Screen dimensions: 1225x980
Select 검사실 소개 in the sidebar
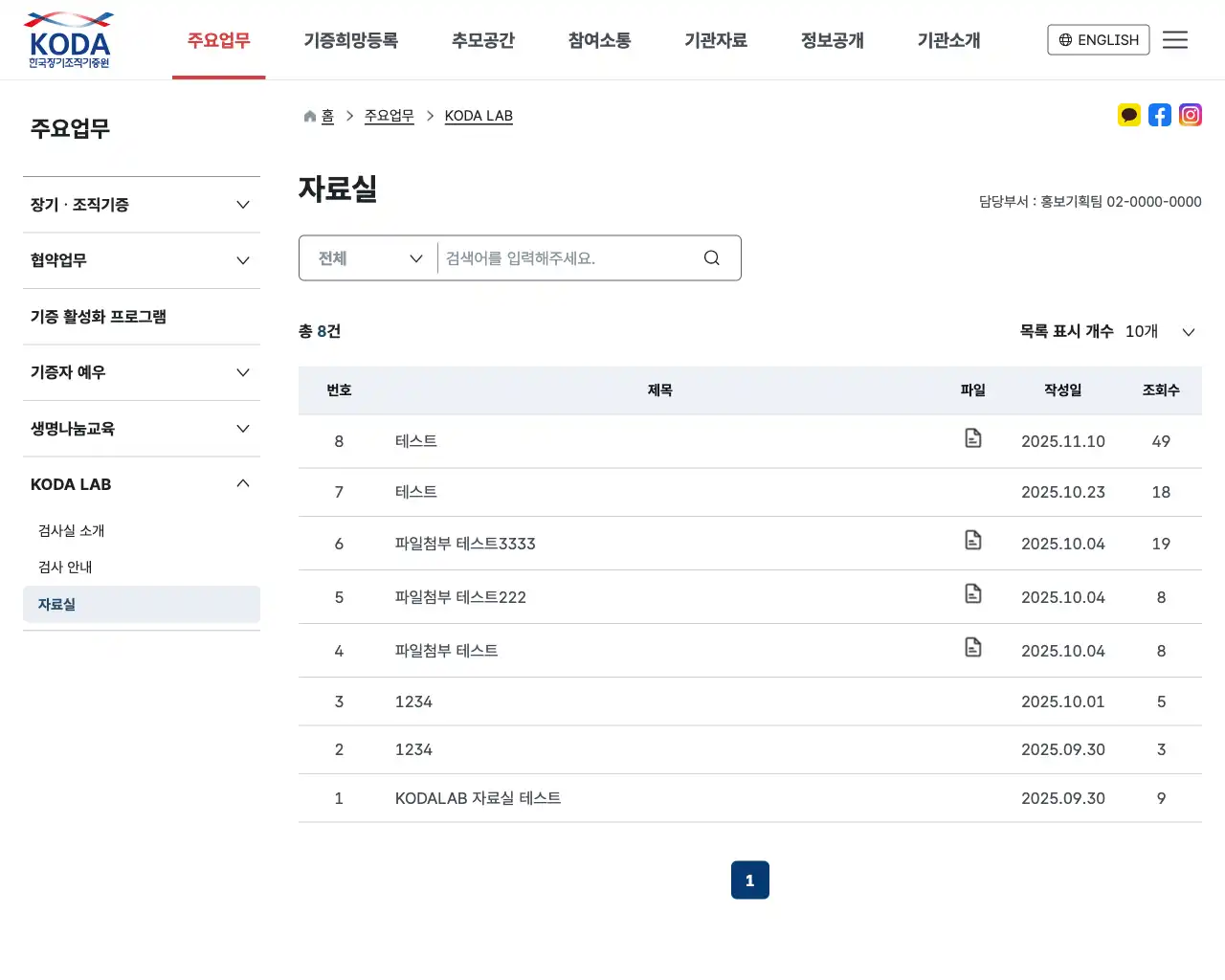click(71, 530)
